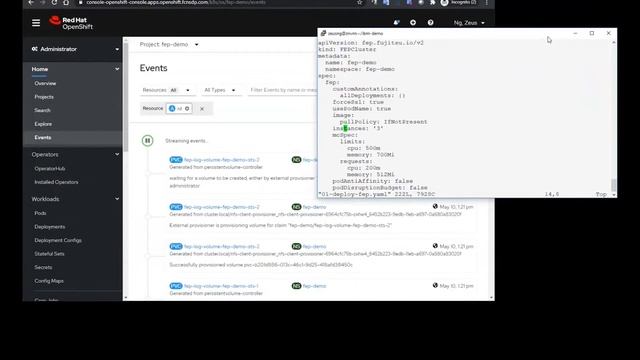Click the "kind: FEPCluster" line in terminal
This screenshot has height=360, width=640.
(347, 49)
